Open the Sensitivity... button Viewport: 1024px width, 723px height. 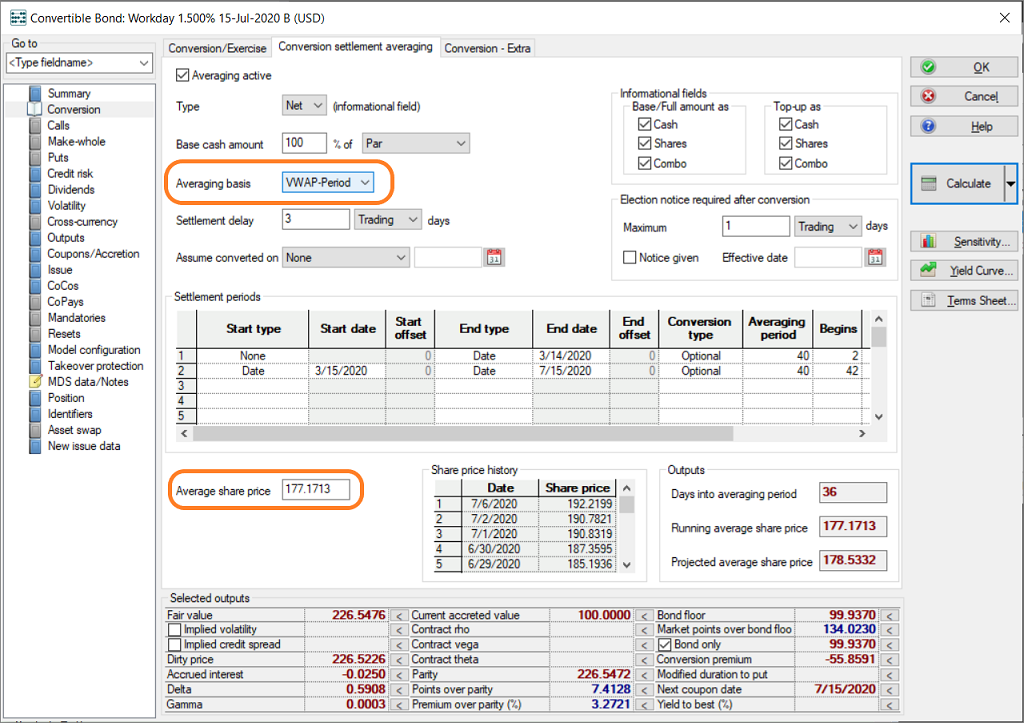964,241
